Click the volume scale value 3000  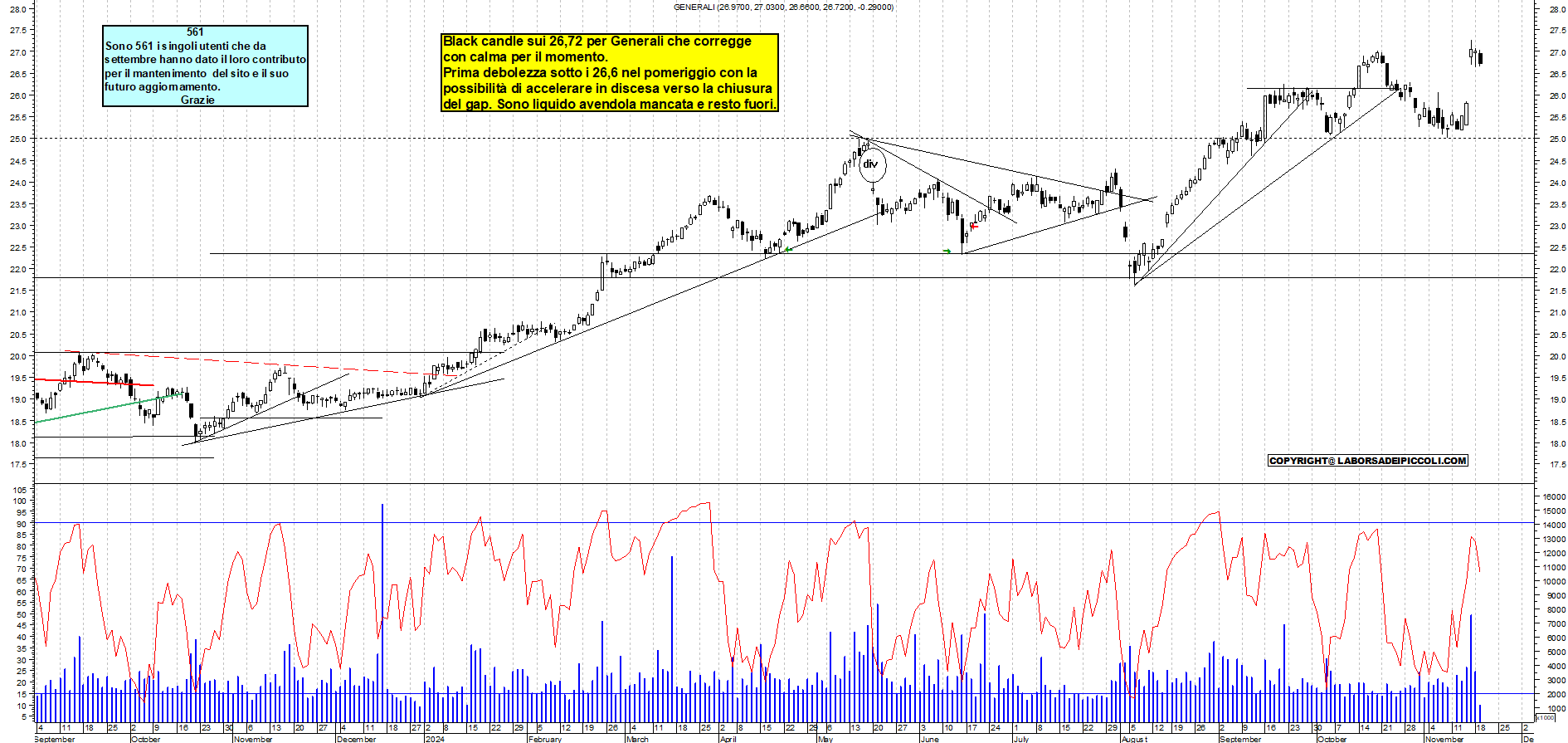coord(1556,681)
